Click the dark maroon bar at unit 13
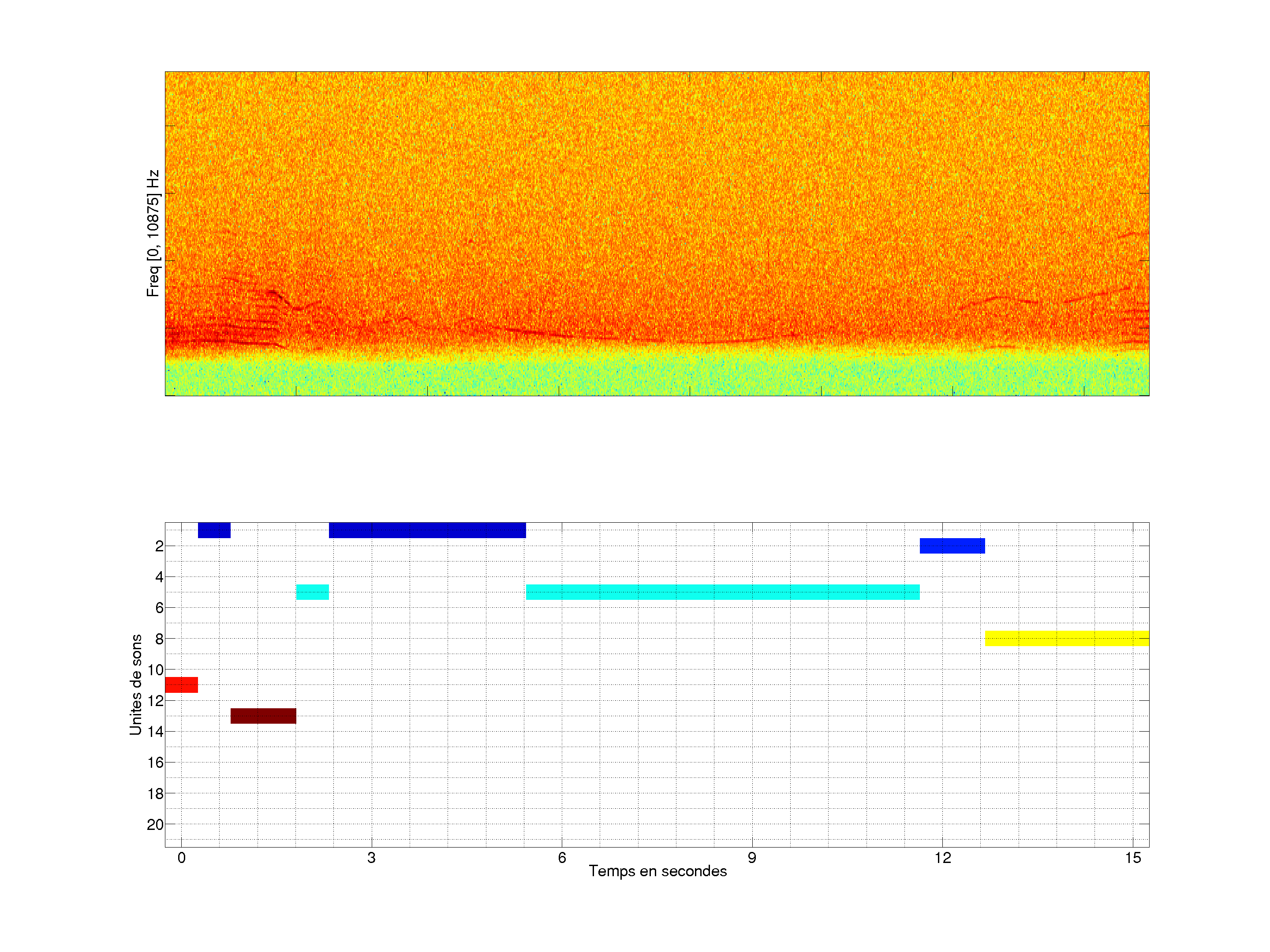Screen dimensions: 1270x952 (x=263, y=716)
